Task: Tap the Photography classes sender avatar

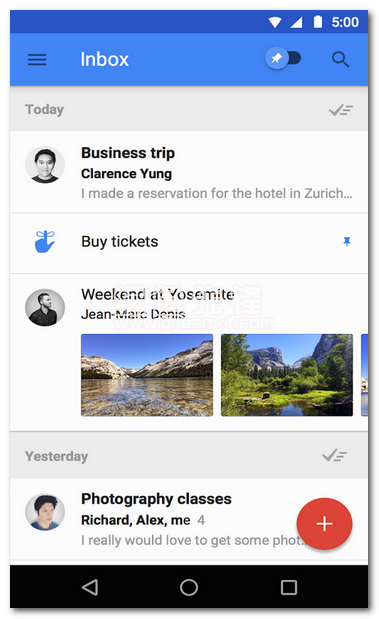Action: tap(45, 512)
